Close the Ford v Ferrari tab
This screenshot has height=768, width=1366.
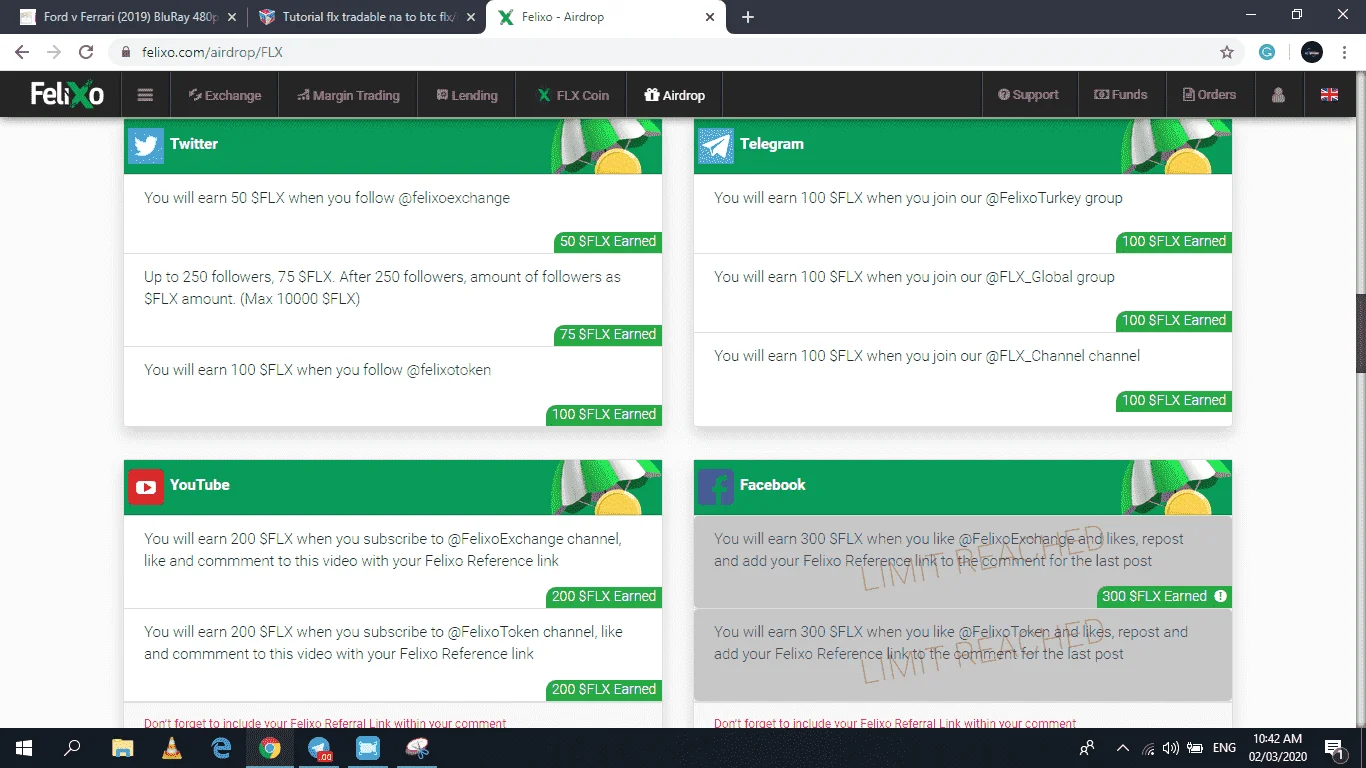pos(232,17)
